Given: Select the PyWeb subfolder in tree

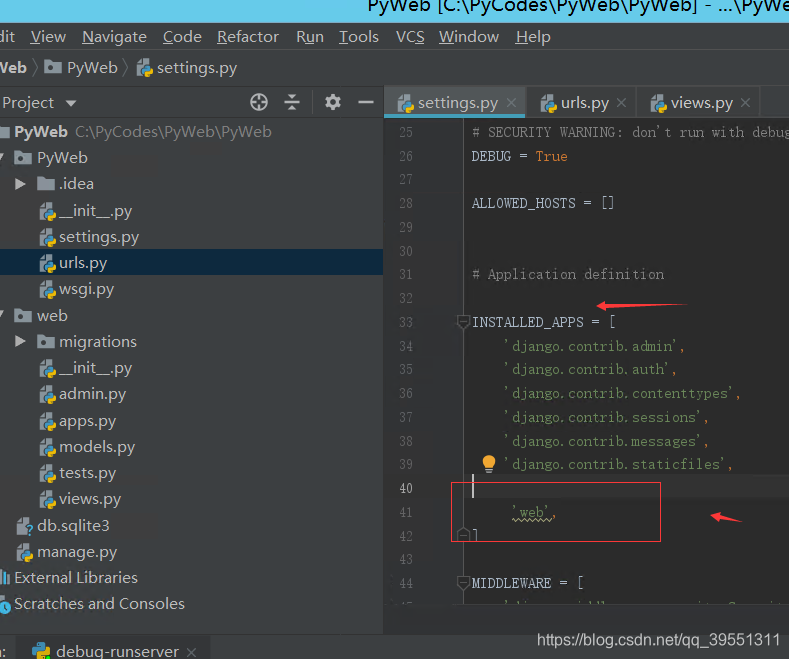Looking at the screenshot, I should click(x=191, y=158).
